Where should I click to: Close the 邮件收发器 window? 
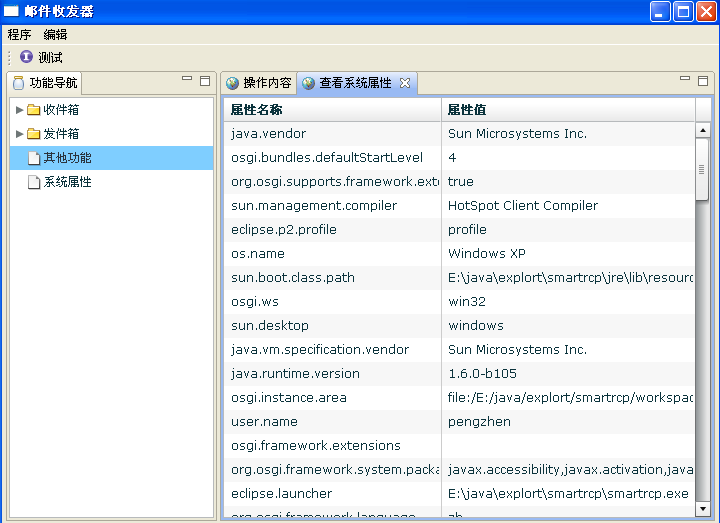click(x=707, y=11)
